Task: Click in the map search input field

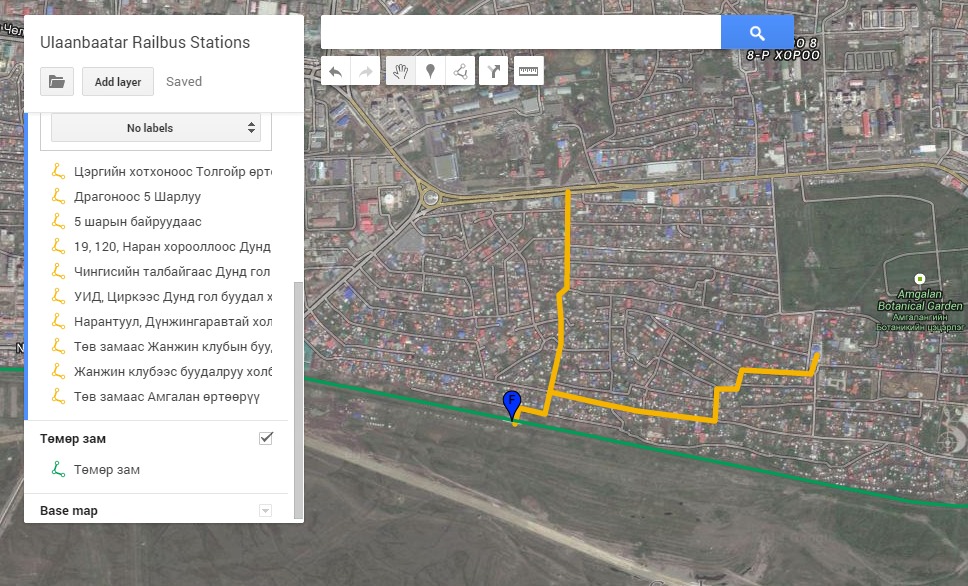Action: click(x=520, y=32)
